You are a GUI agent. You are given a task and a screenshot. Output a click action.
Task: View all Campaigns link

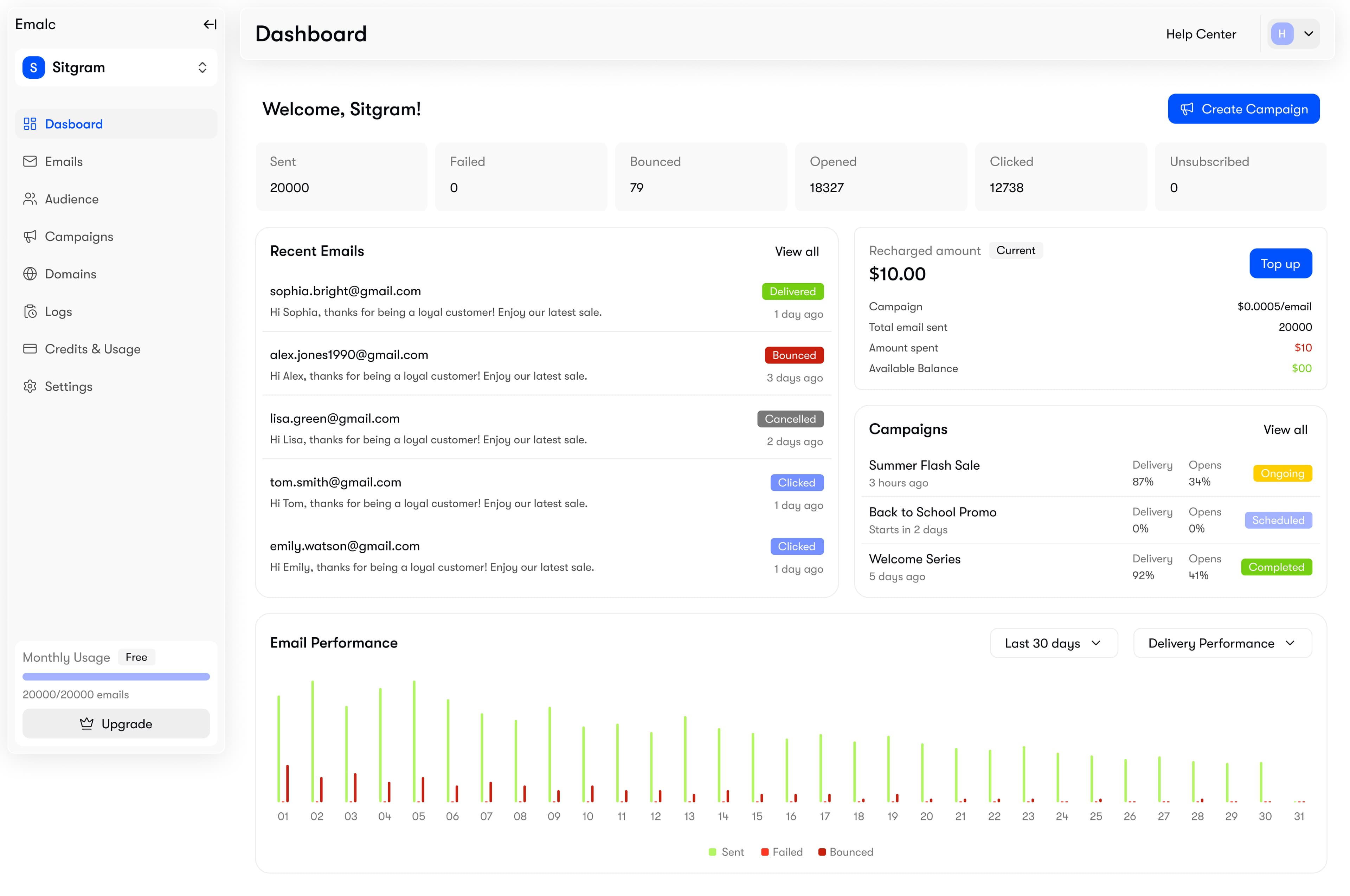pyautogui.click(x=1285, y=430)
